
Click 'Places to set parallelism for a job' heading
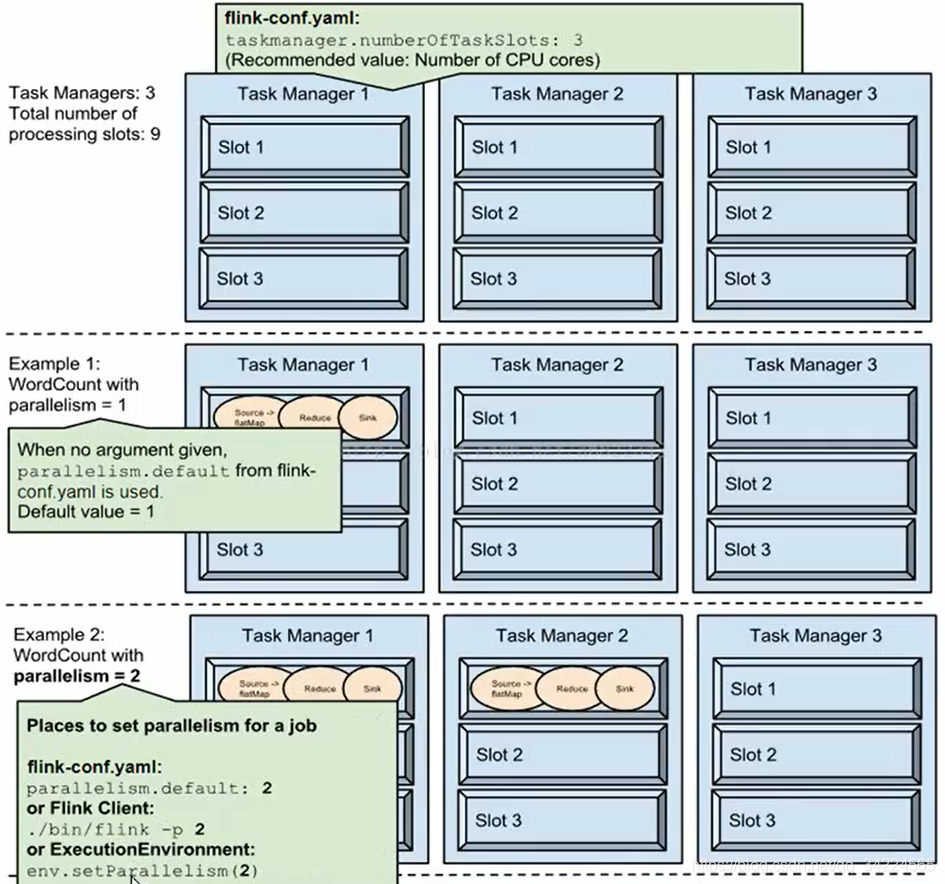pos(172,726)
